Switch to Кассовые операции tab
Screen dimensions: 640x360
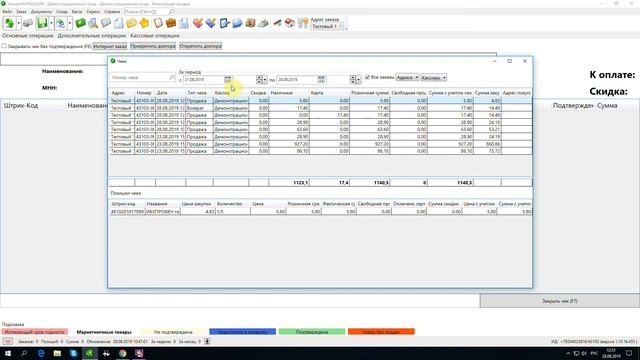point(155,36)
